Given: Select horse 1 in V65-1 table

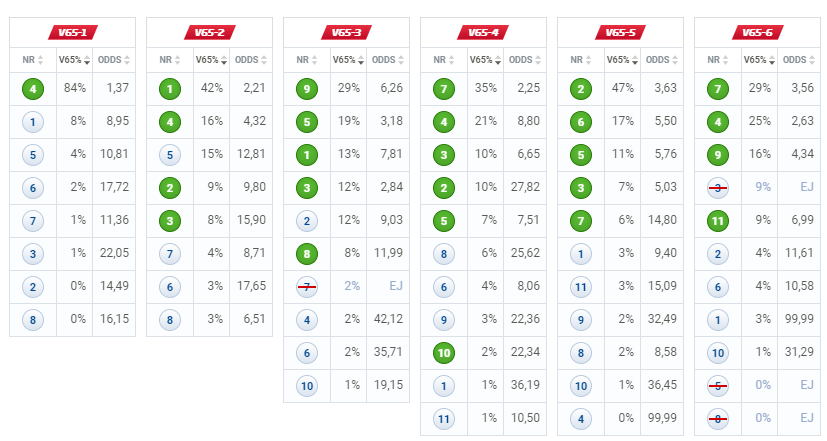Looking at the screenshot, I should click(33, 122).
